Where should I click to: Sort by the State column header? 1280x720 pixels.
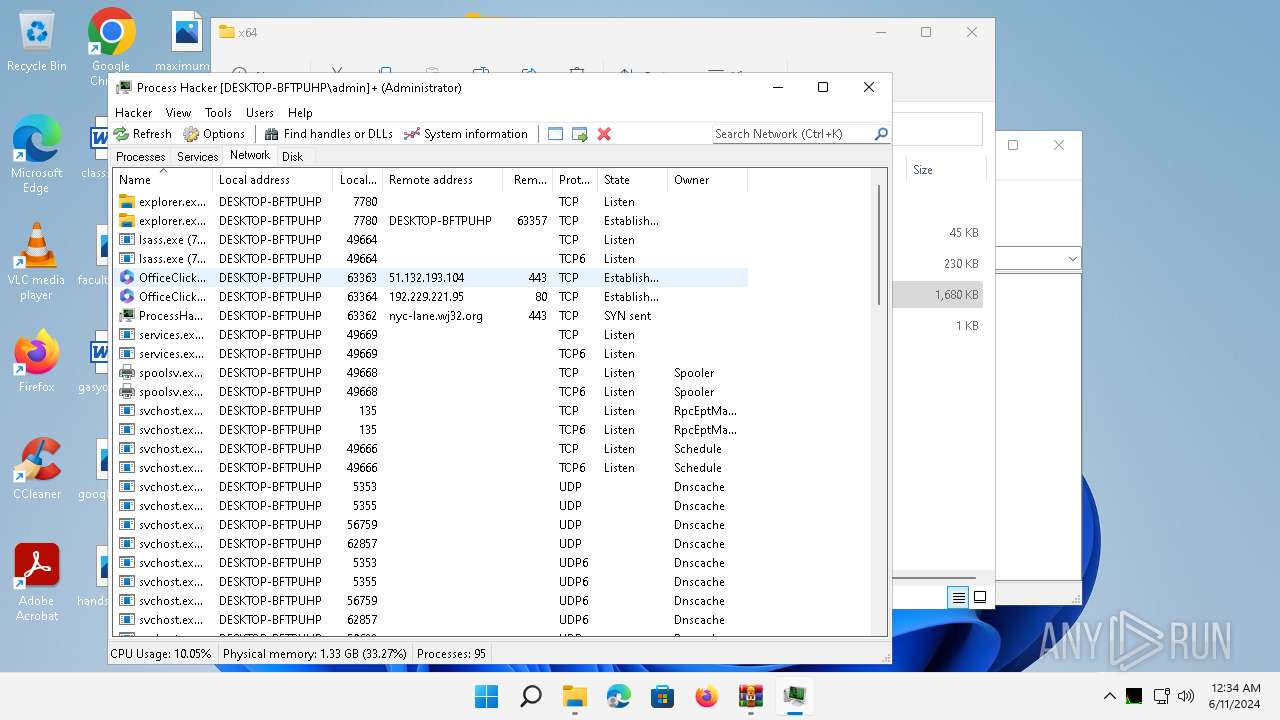[x=633, y=180]
